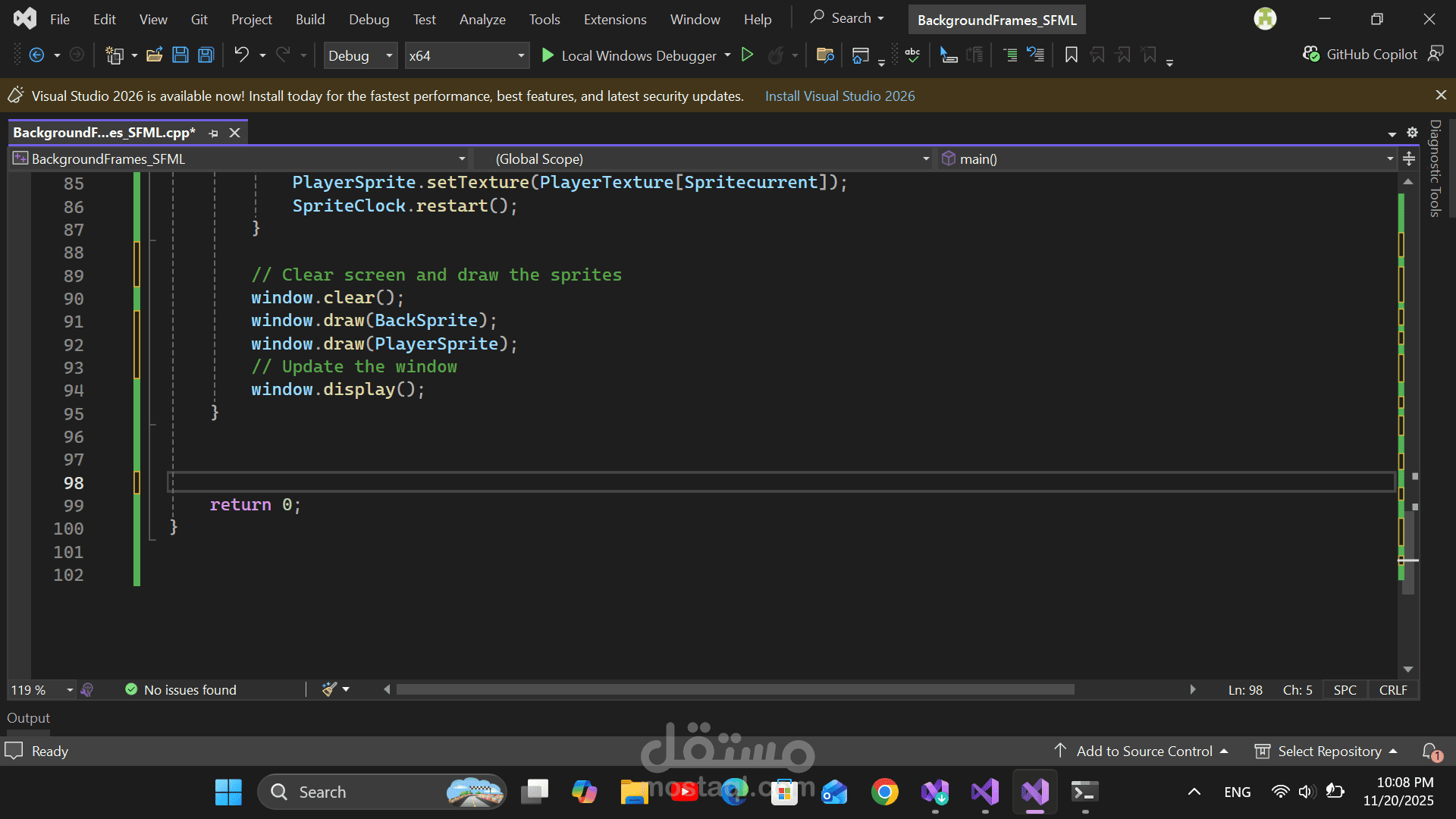Open the Build menu
The image size is (1456, 819).
click(x=309, y=20)
